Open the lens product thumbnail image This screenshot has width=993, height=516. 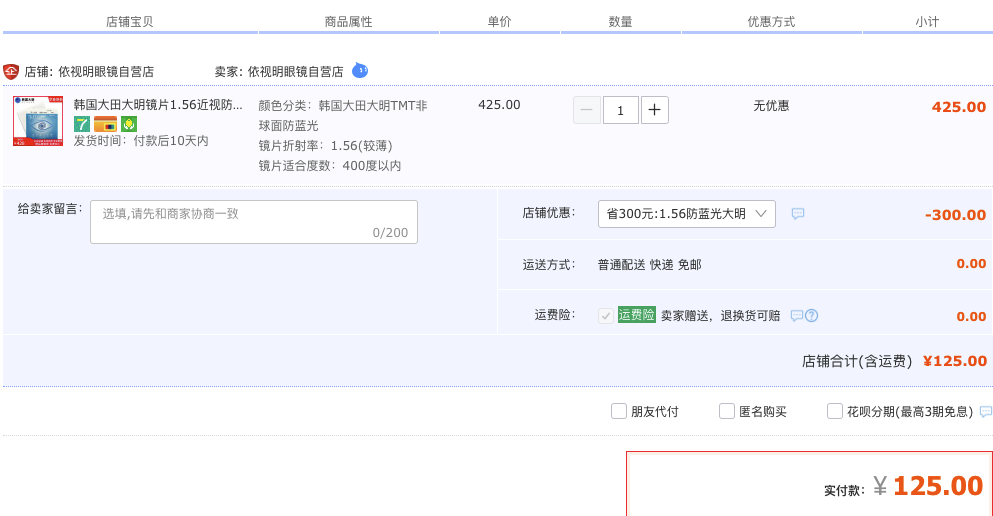[38, 121]
